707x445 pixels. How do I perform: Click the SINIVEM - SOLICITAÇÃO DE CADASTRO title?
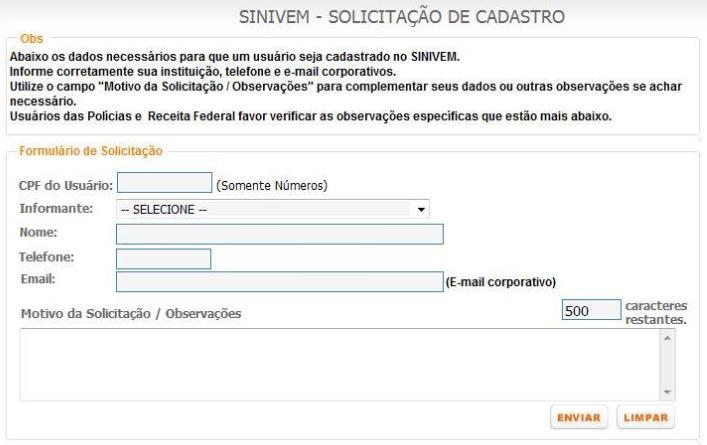pos(401,18)
